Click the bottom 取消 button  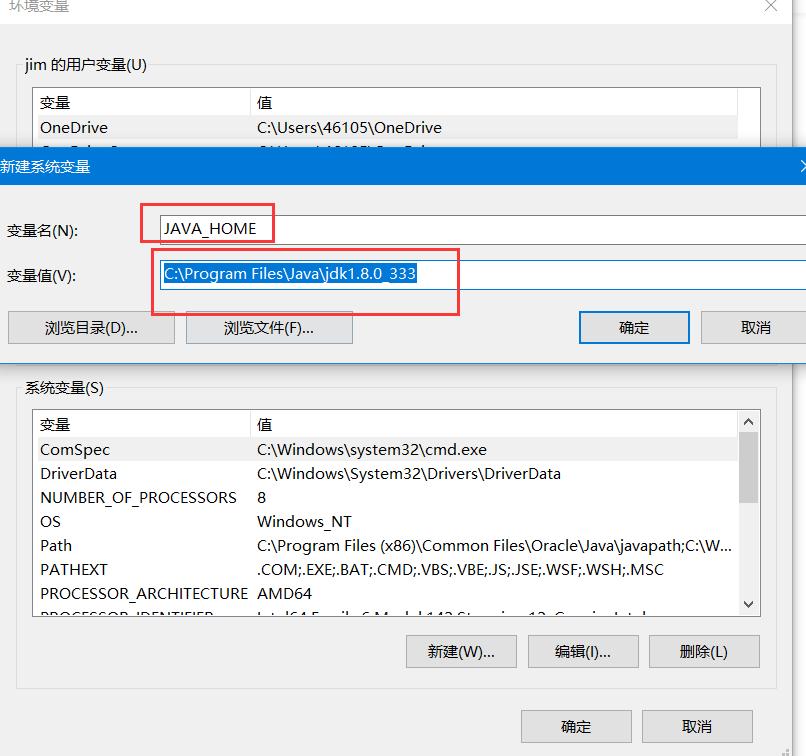(697, 726)
